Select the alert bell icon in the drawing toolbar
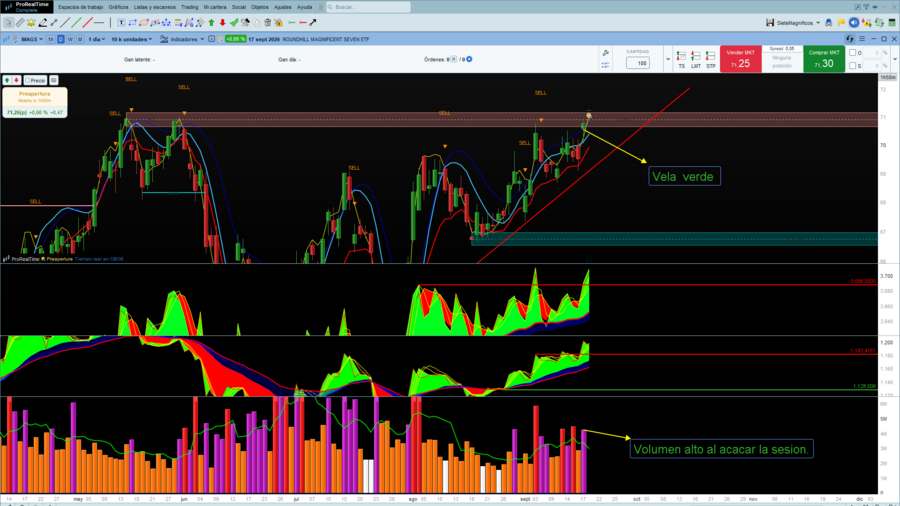Screen dimensions: 900x506 [31, 23]
